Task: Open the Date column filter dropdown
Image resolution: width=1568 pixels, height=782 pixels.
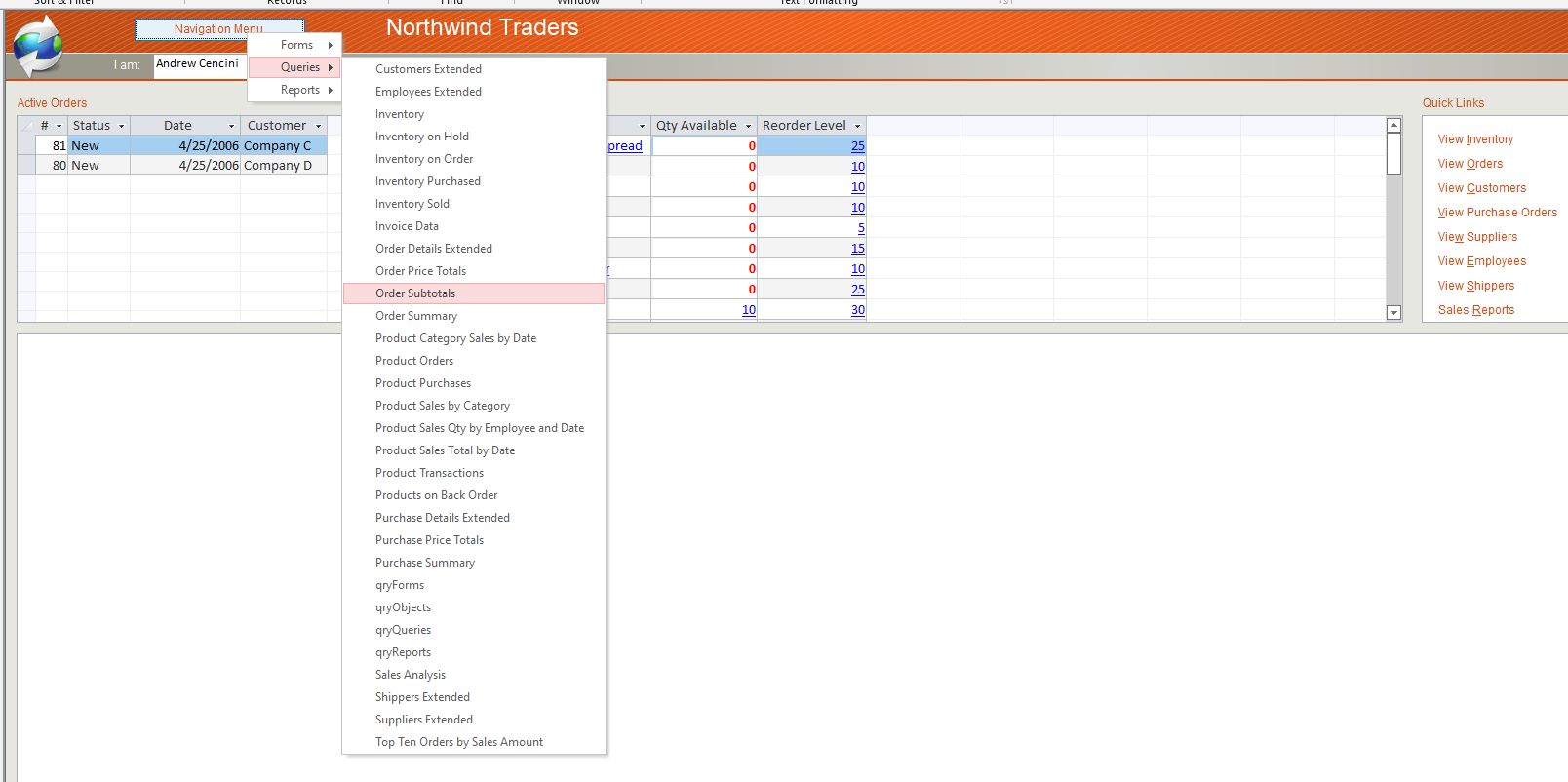Action: [x=231, y=126]
